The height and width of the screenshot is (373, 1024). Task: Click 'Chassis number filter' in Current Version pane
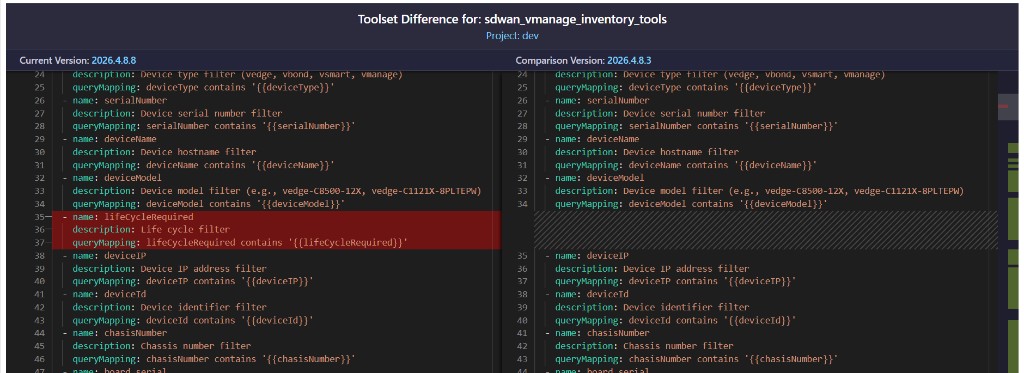pyautogui.click(x=196, y=346)
